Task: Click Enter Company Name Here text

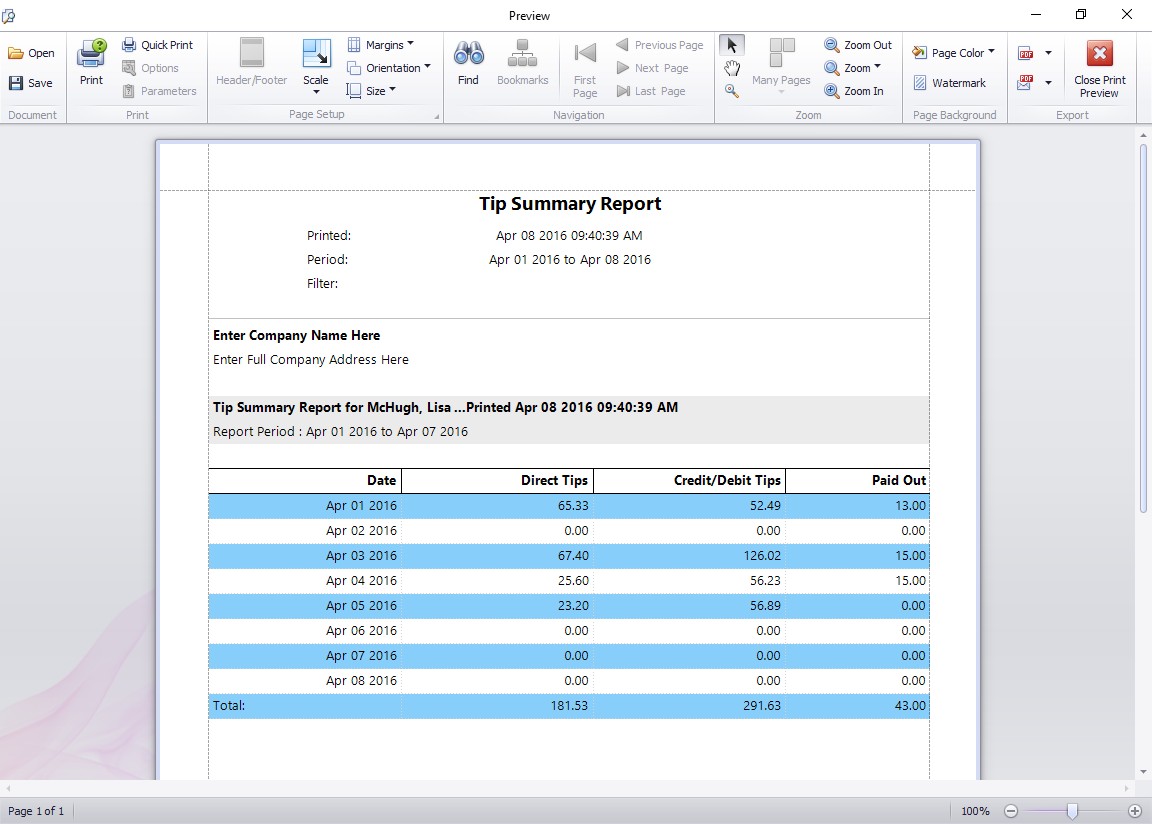Action: point(297,336)
